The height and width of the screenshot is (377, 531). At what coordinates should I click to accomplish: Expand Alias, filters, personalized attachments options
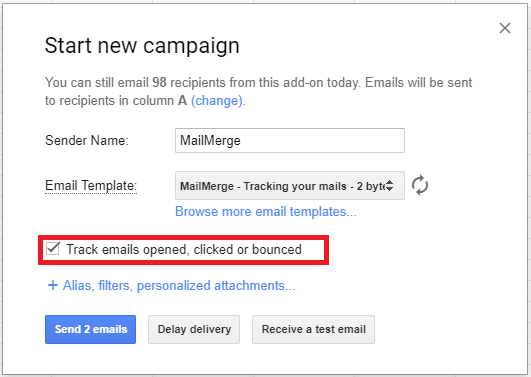[x=179, y=286]
